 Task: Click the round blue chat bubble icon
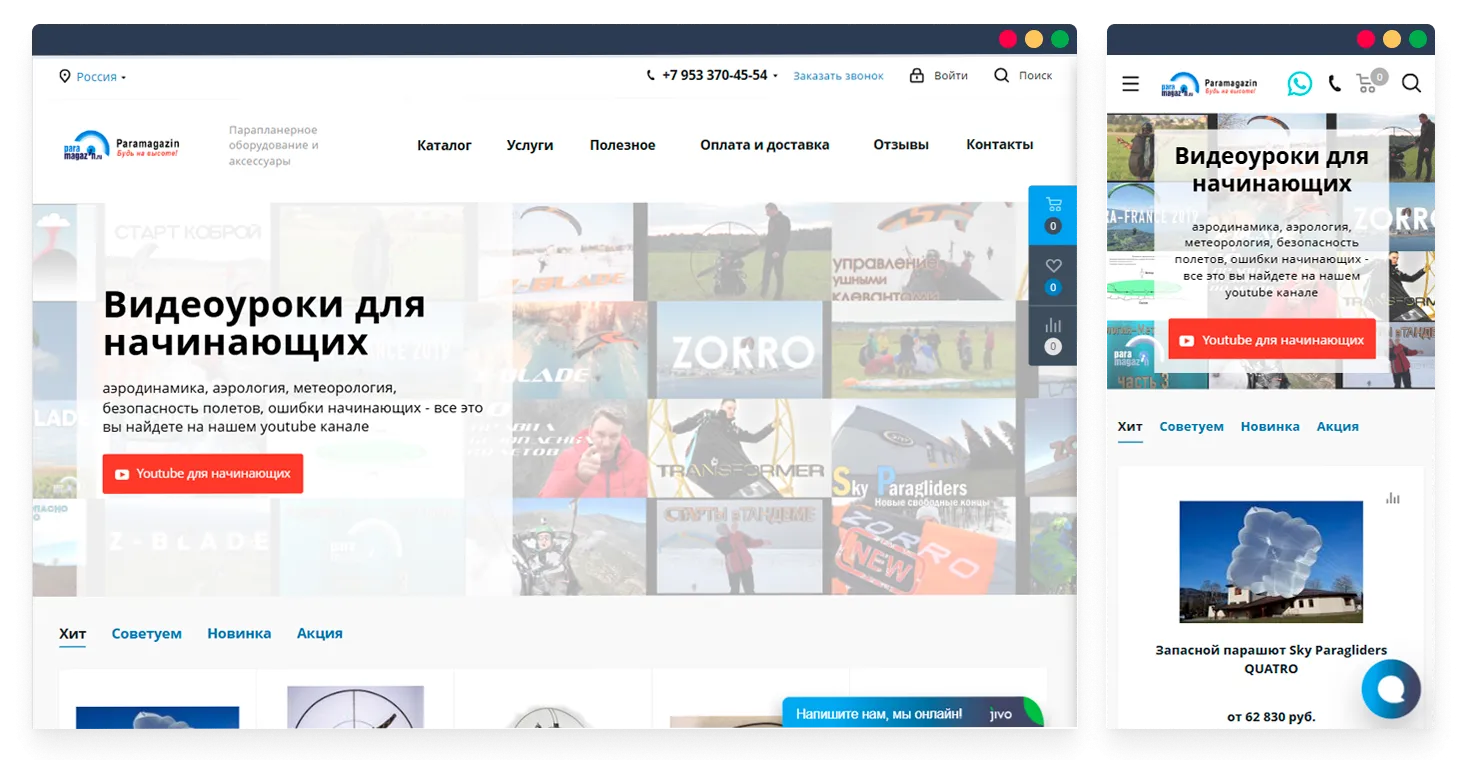pyautogui.click(x=1390, y=689)
